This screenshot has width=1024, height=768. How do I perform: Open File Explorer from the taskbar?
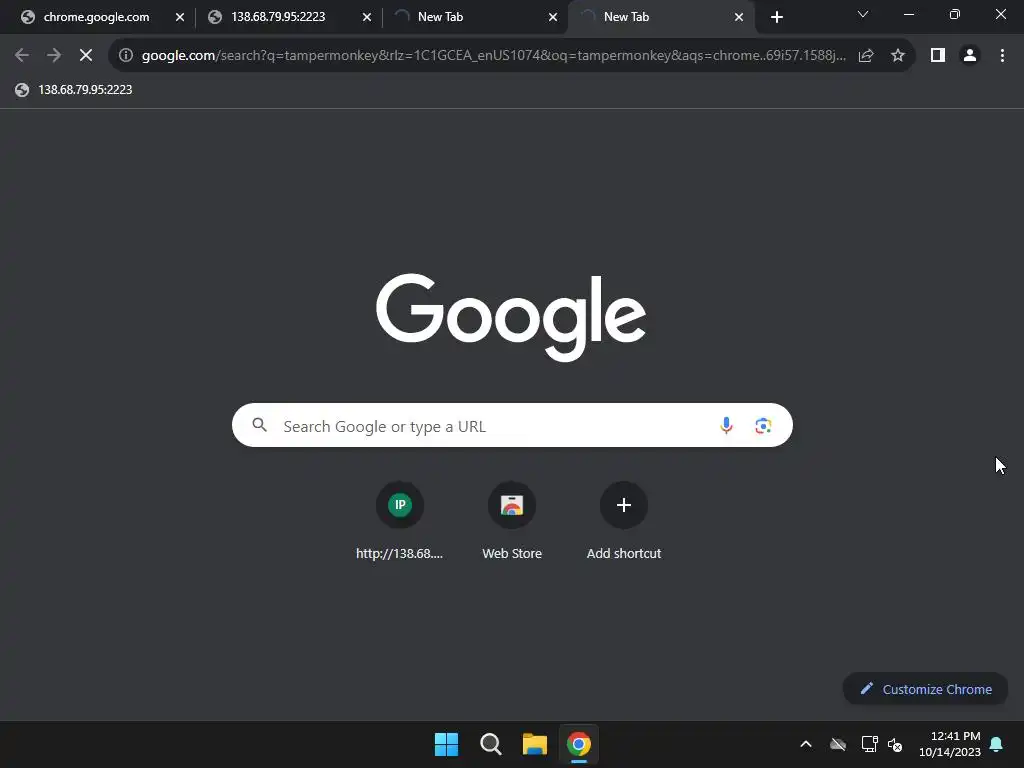(534, 744)
